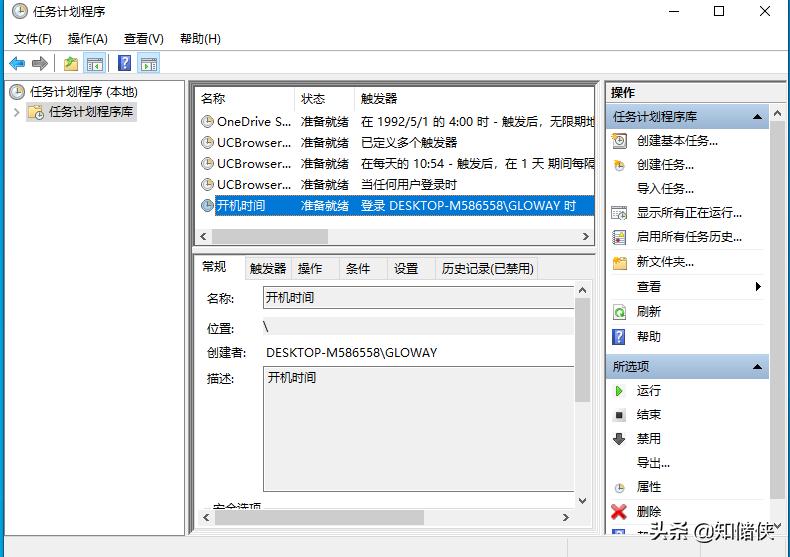Image resolution: width=790 pixels, height=557 pixels.
Task: Switch to the 历史记录(已禁用) tab
Action: 487,268
